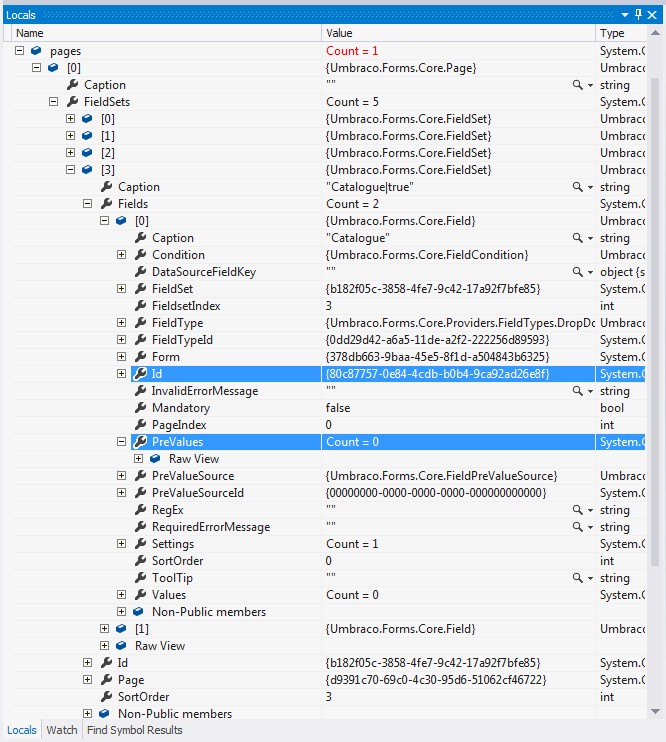Expand the Page property row
The width and height of the screenshot is (666, 742).
[88, 680]
